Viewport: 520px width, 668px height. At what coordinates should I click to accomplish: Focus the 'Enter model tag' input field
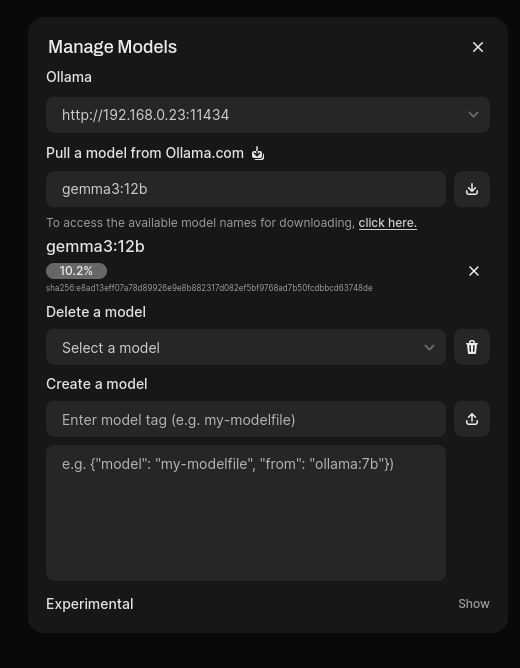point(246,419)
